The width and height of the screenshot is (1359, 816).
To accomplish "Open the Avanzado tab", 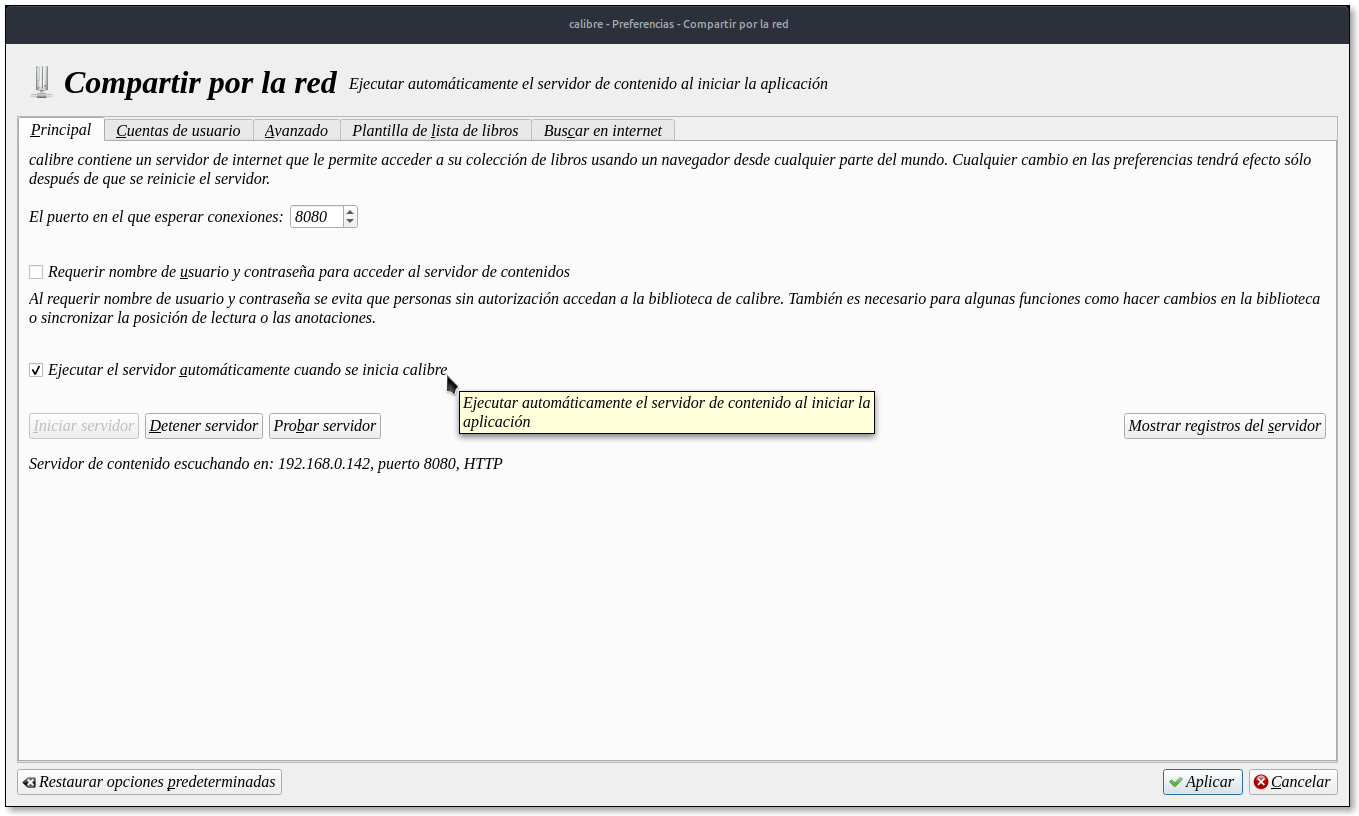I will click(296, 130).
